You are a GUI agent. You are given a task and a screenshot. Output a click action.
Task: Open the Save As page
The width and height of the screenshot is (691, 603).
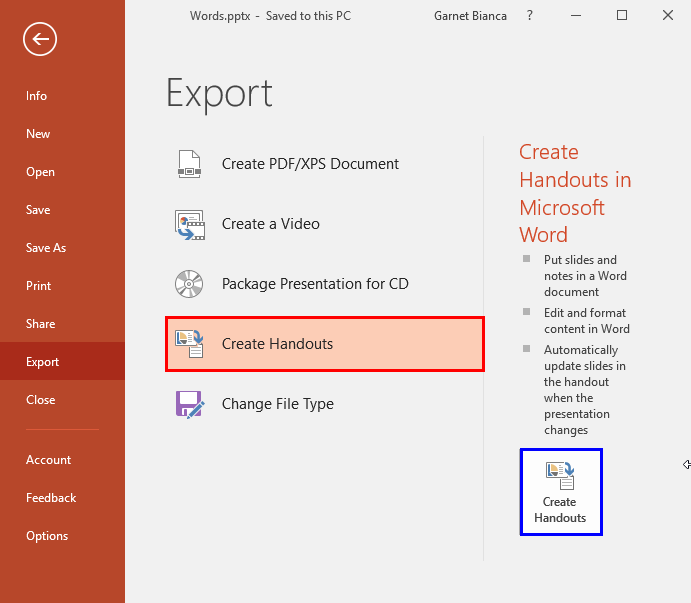(x=45, y=248)
